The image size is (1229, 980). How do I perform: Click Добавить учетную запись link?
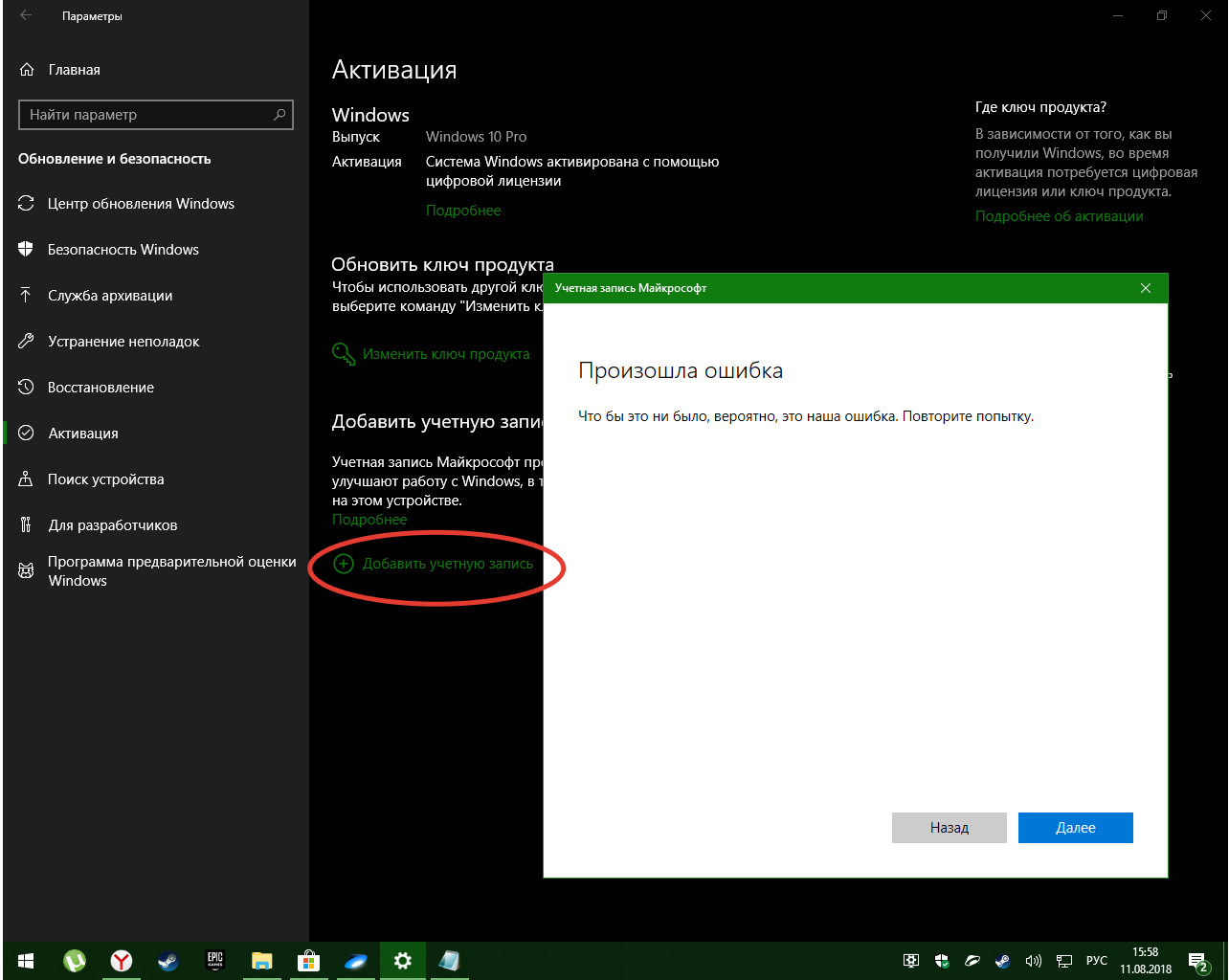pos(448,564)
